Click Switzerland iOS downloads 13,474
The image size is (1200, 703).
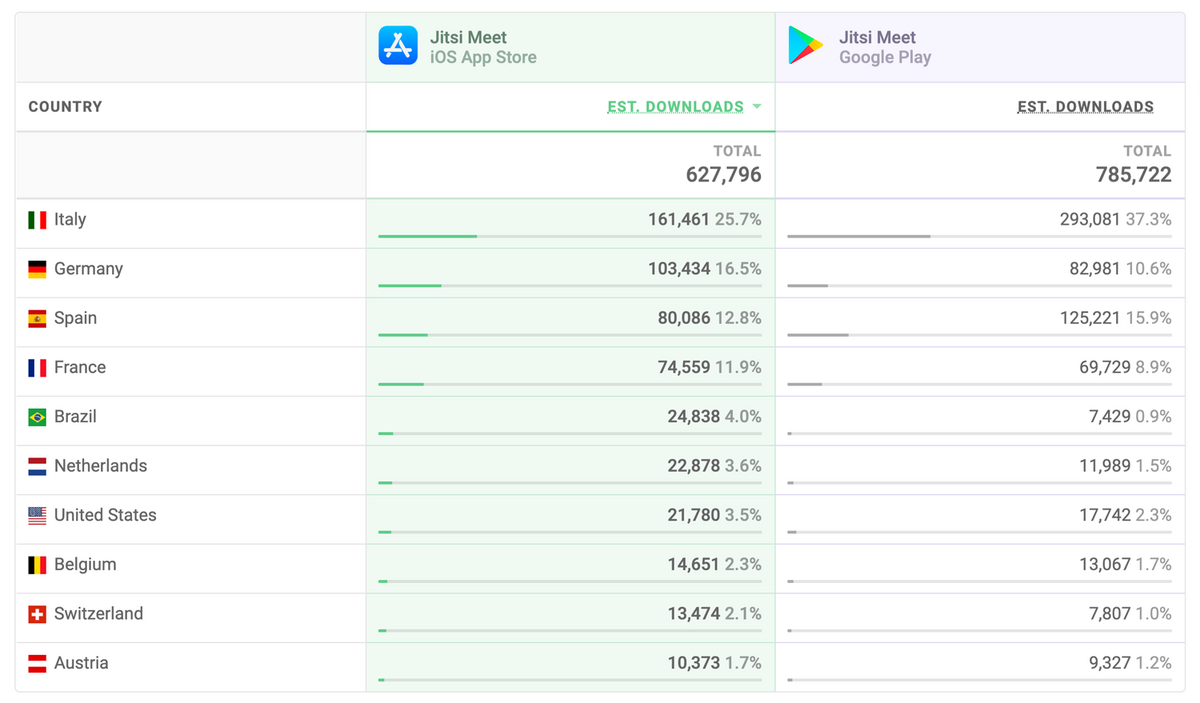click(694, 613)
